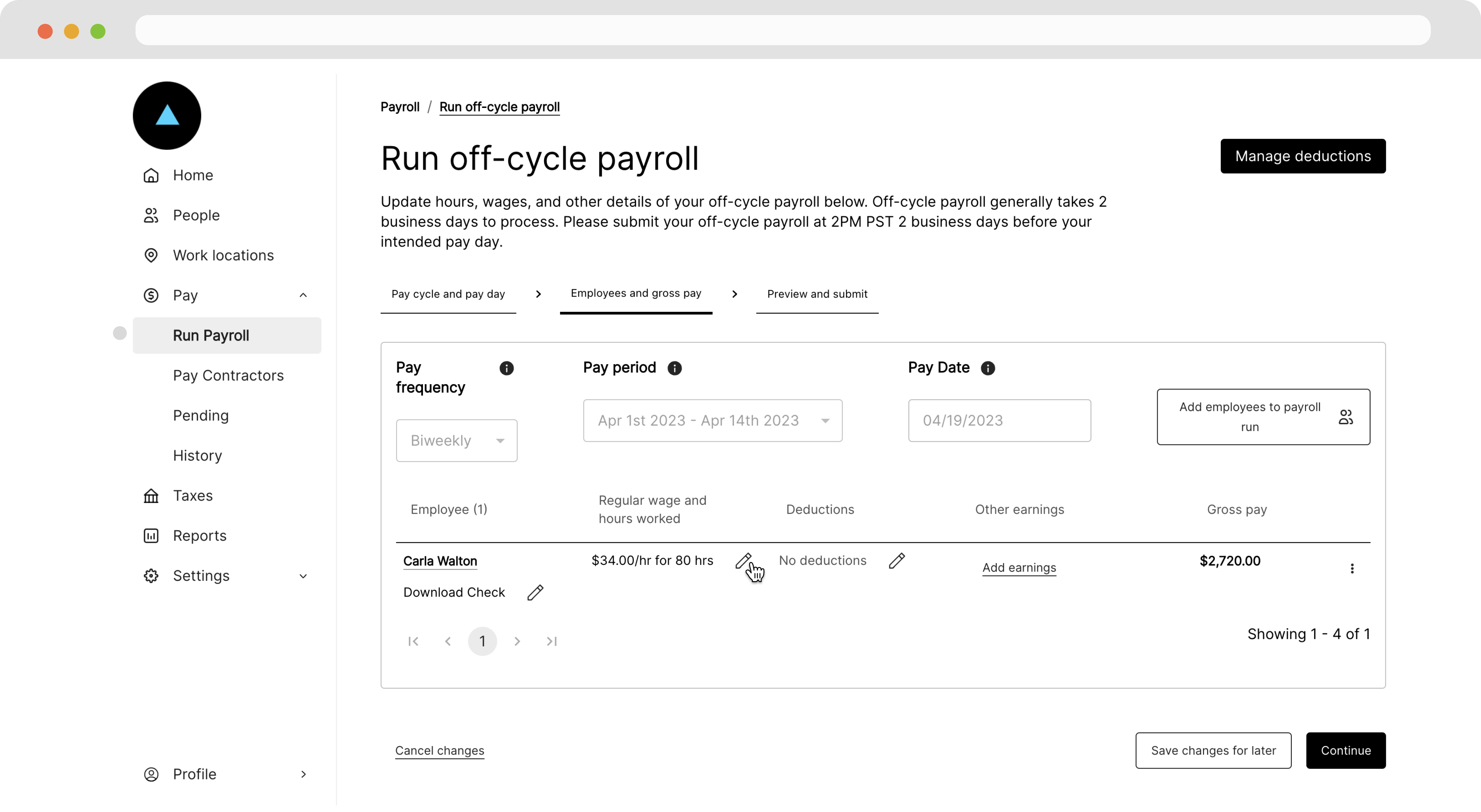Screen dimensions: 1481x812
Task: Click Add employees to payroll run
Action: [x=1263, y=417]
